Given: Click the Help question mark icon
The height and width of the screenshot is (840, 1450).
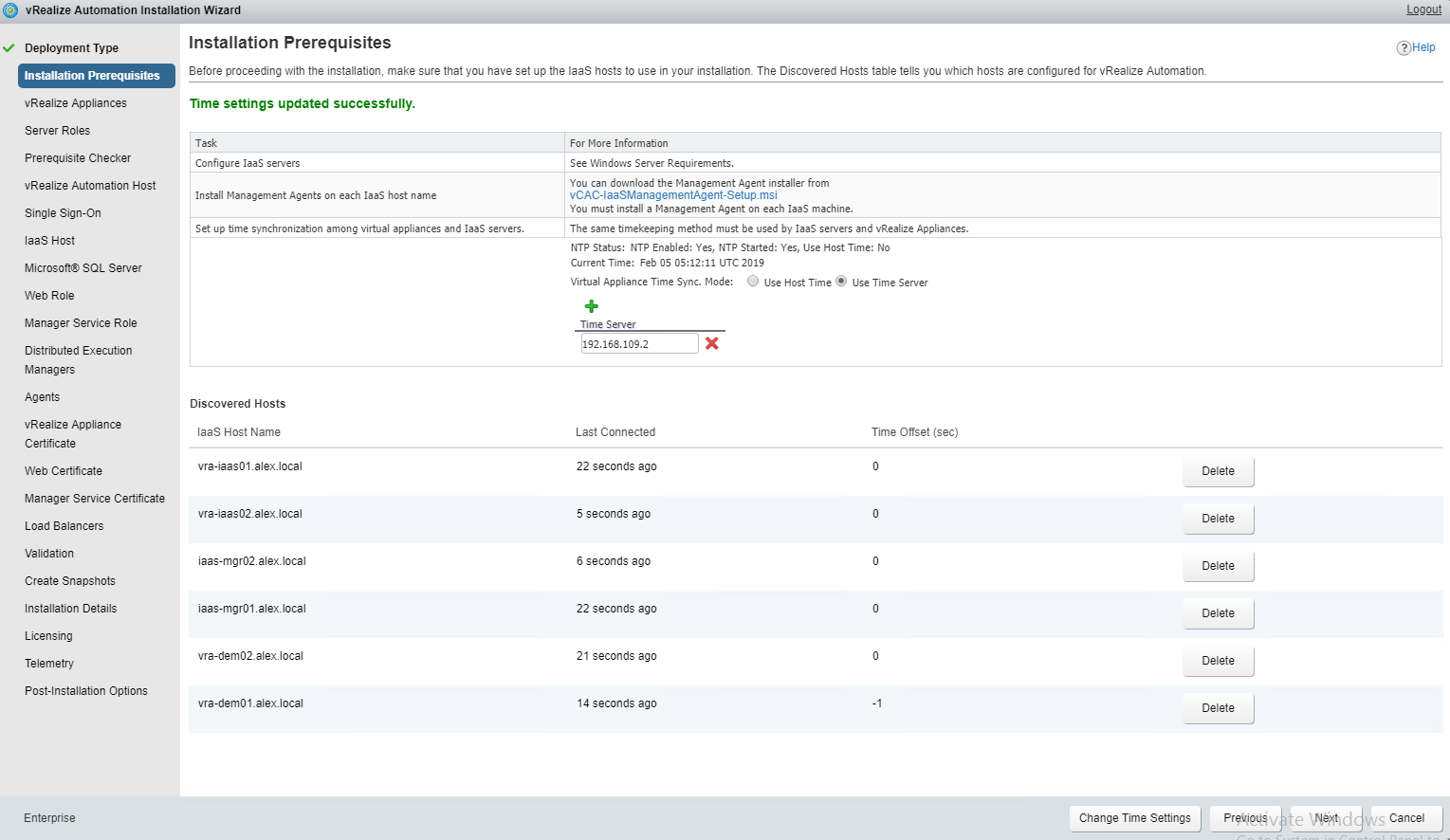Looking at the screenshot, I should point(1404,48).
